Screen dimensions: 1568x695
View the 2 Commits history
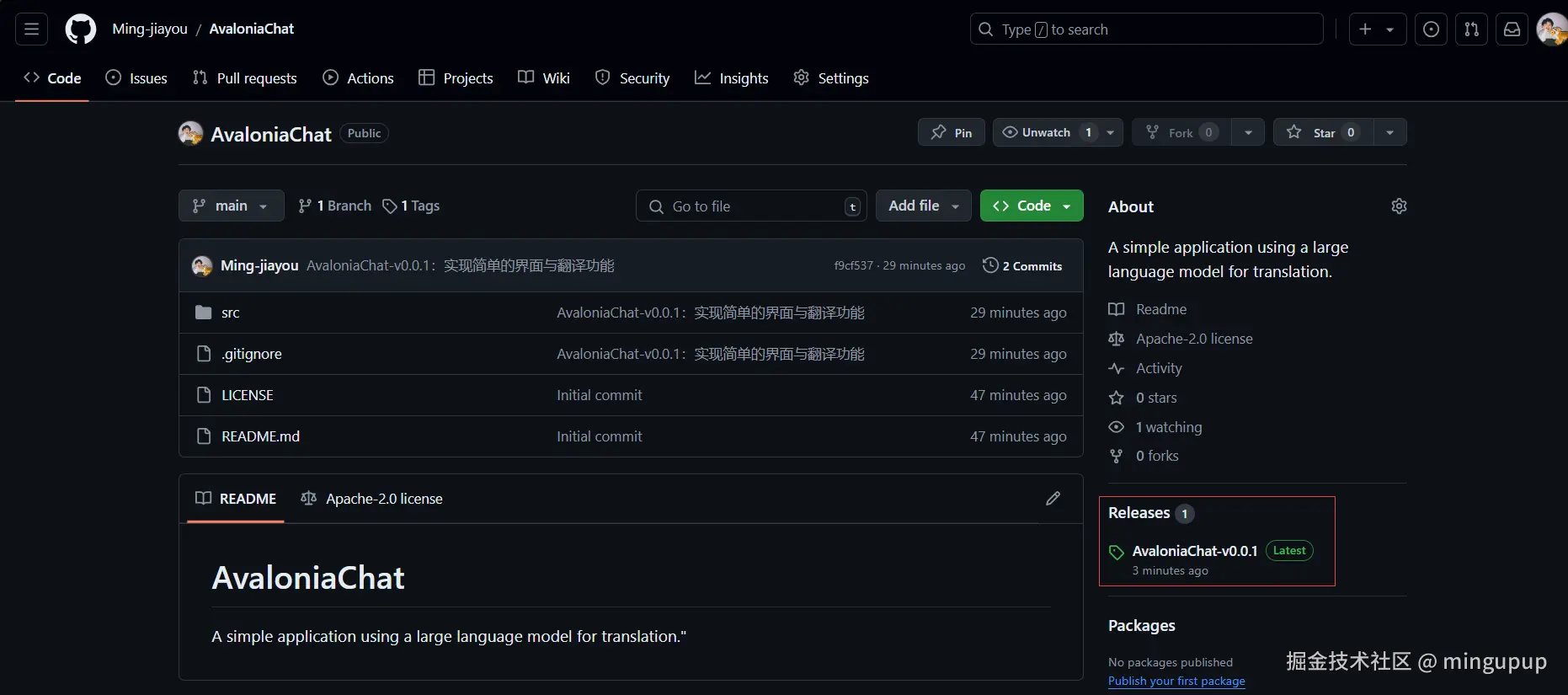tap(1022, 265)
